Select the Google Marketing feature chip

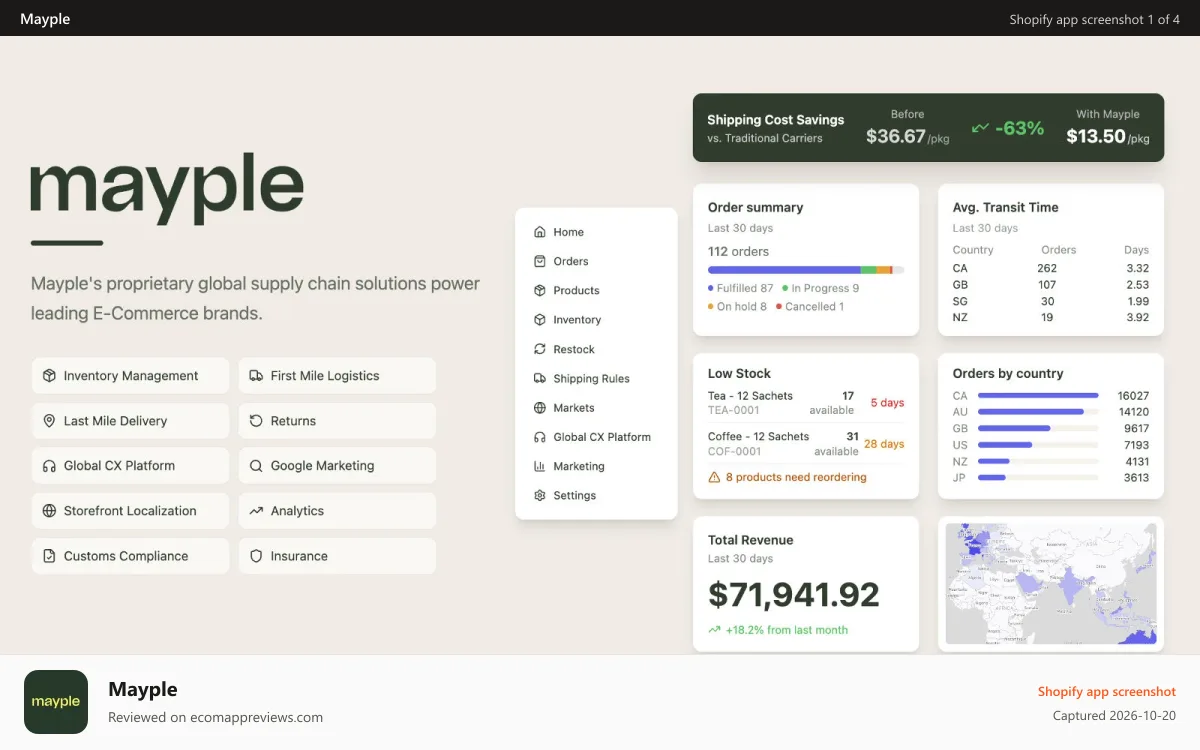(337, 466)
